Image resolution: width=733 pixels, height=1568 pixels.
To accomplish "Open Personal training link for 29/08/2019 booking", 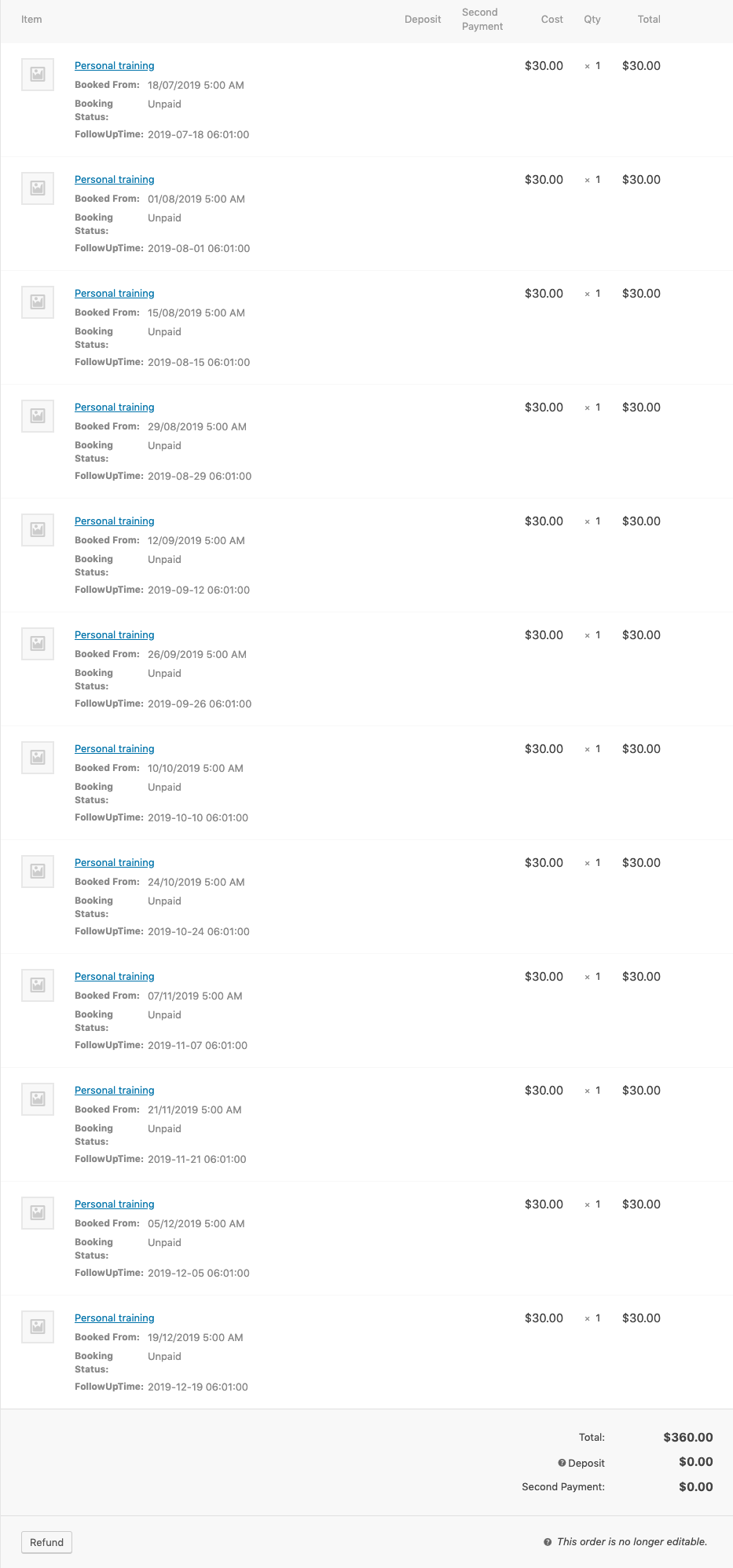I will pos(114,408).
